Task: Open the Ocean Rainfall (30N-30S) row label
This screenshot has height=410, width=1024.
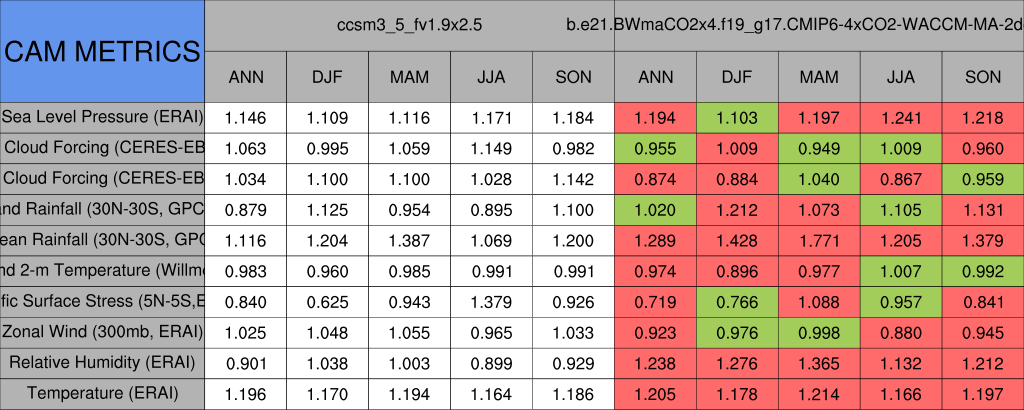Action: point(102,240)
